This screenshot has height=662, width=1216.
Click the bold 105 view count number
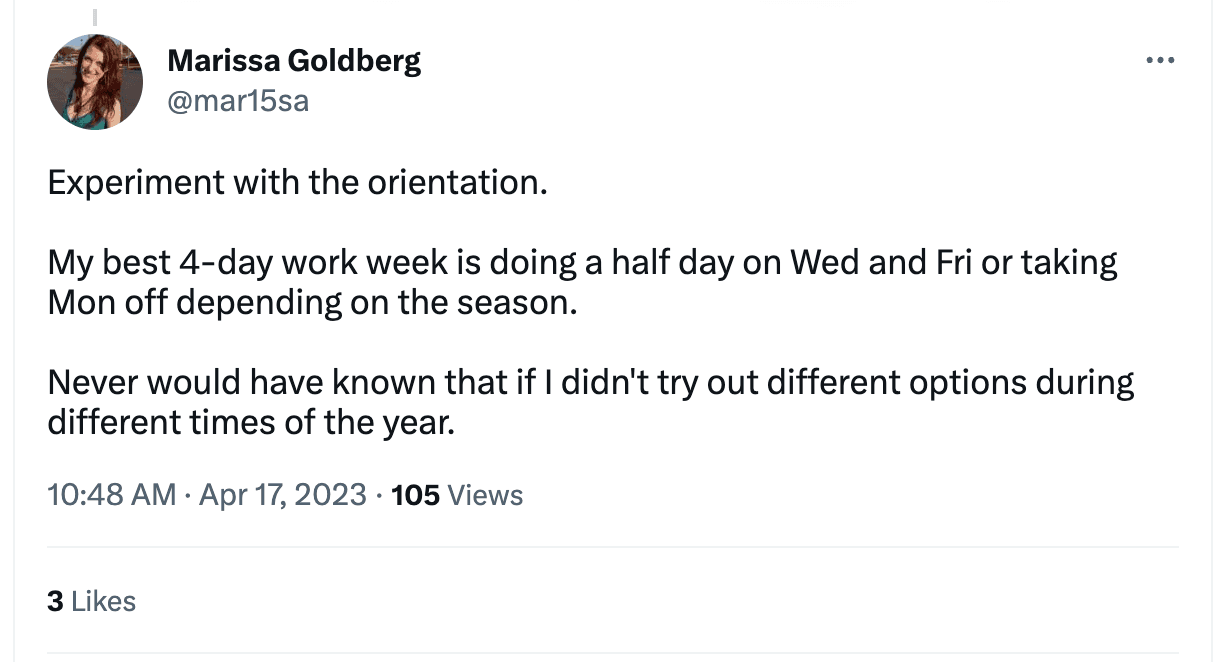pos(416,494)
